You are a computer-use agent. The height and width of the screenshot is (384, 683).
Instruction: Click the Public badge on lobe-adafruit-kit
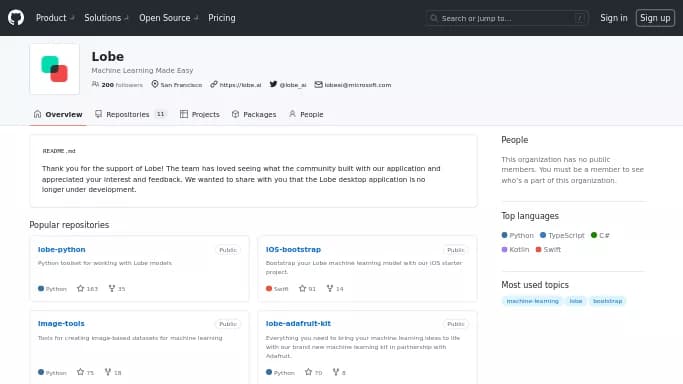click(456, 324)
